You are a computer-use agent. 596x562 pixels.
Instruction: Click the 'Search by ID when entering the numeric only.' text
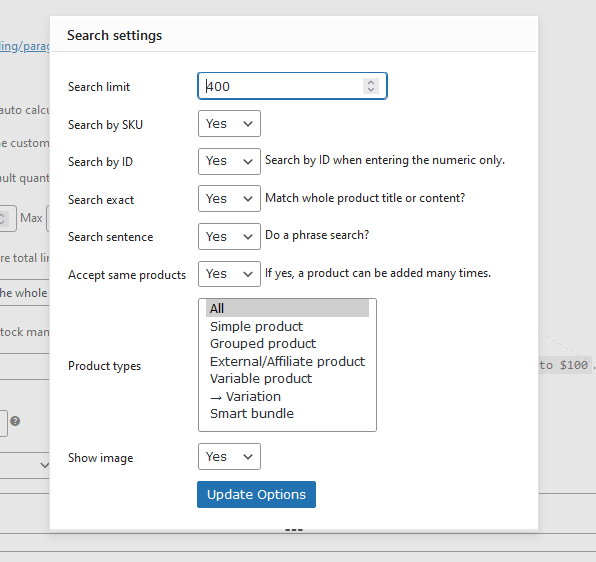coord(385,160)
